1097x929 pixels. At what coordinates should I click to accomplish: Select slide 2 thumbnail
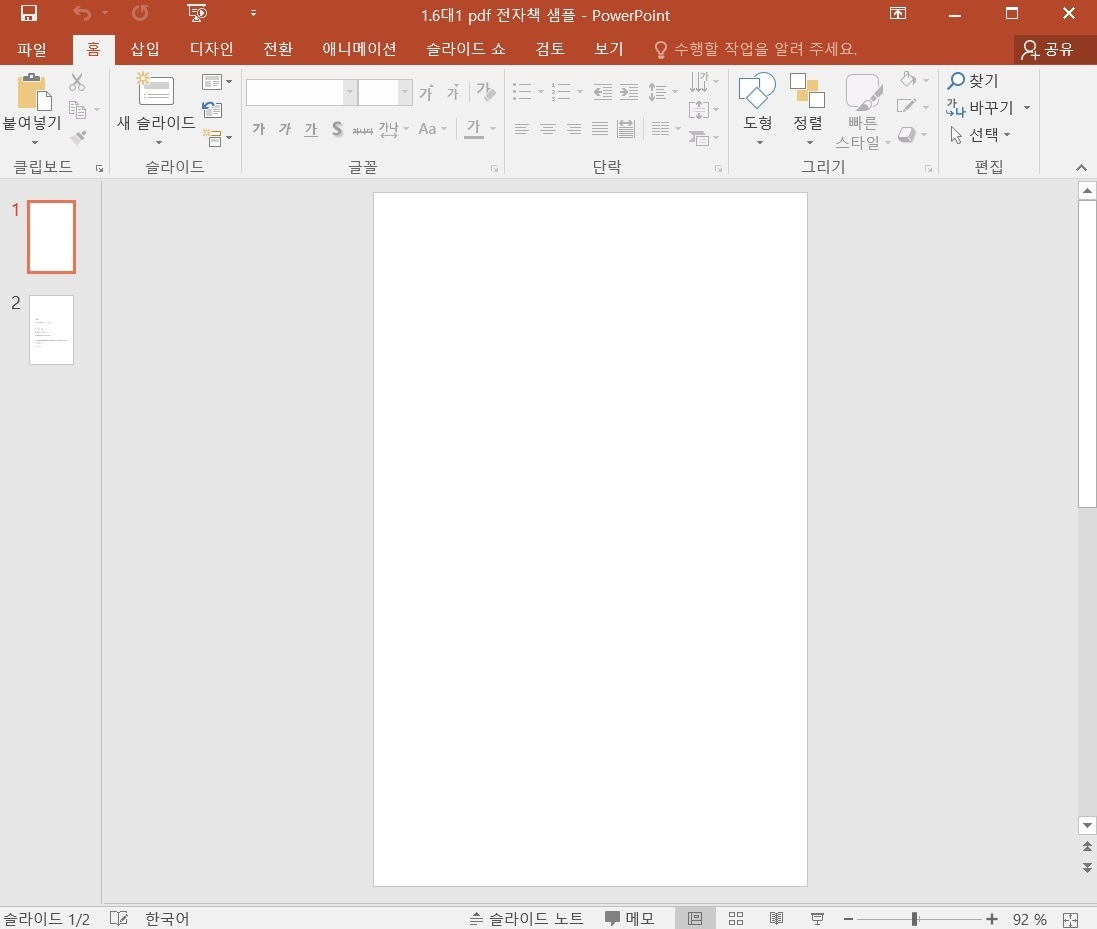click(51, 329)
